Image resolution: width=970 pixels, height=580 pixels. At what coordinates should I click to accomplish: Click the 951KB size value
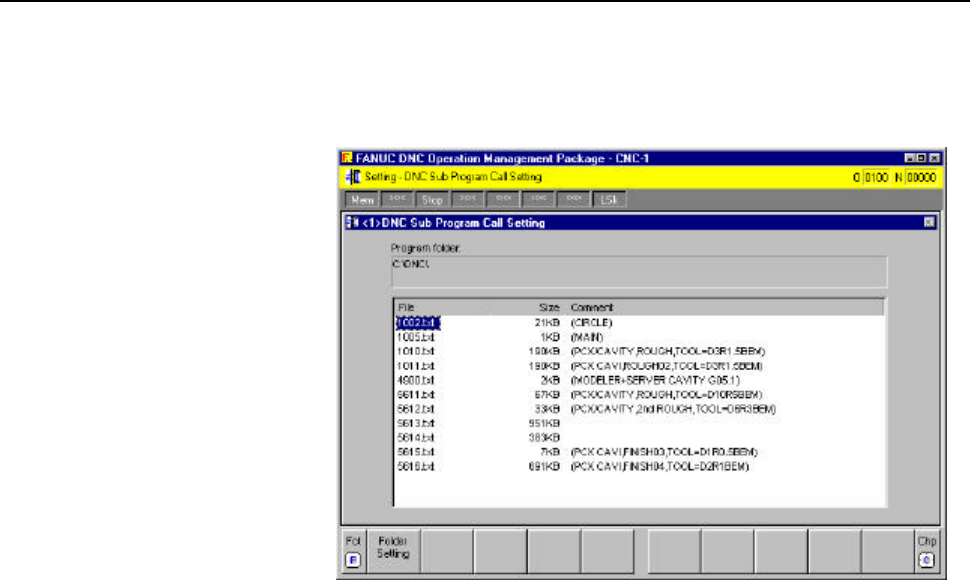[x=544, y=424]
